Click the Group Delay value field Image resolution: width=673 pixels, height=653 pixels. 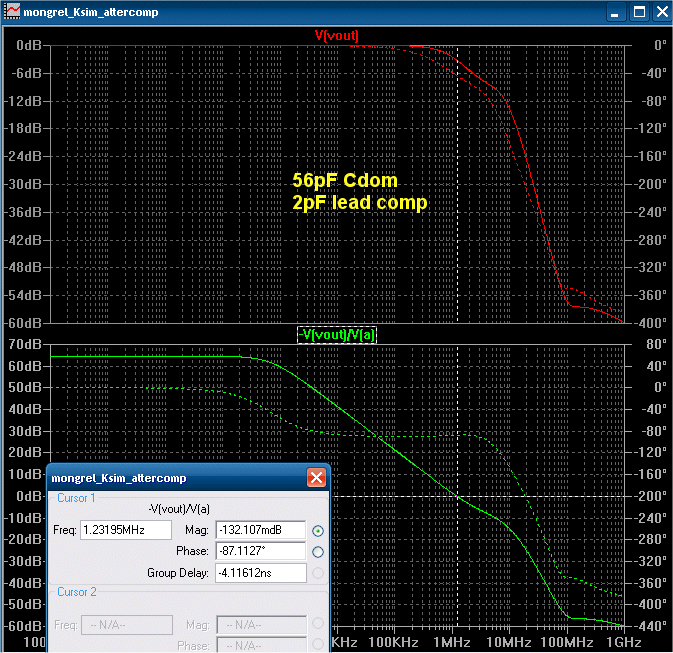click(261, 573)
